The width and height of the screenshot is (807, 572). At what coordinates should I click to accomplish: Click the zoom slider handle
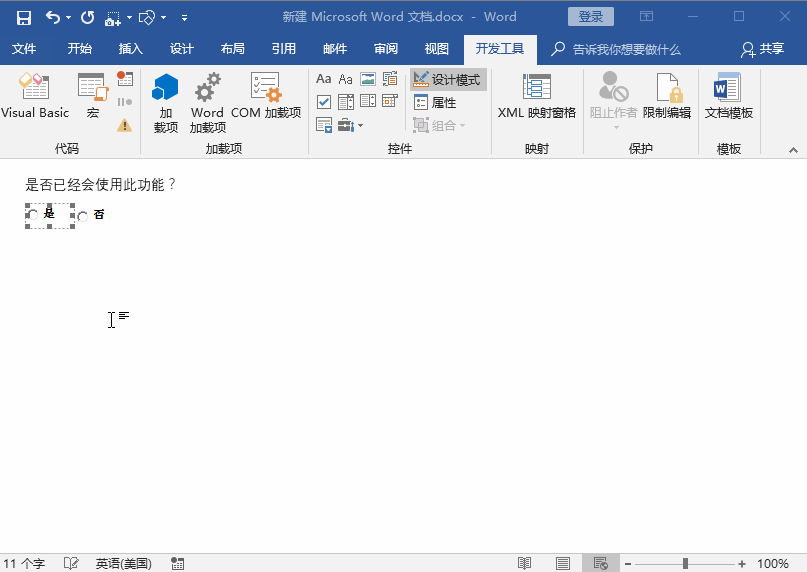[x=685, y=564]
